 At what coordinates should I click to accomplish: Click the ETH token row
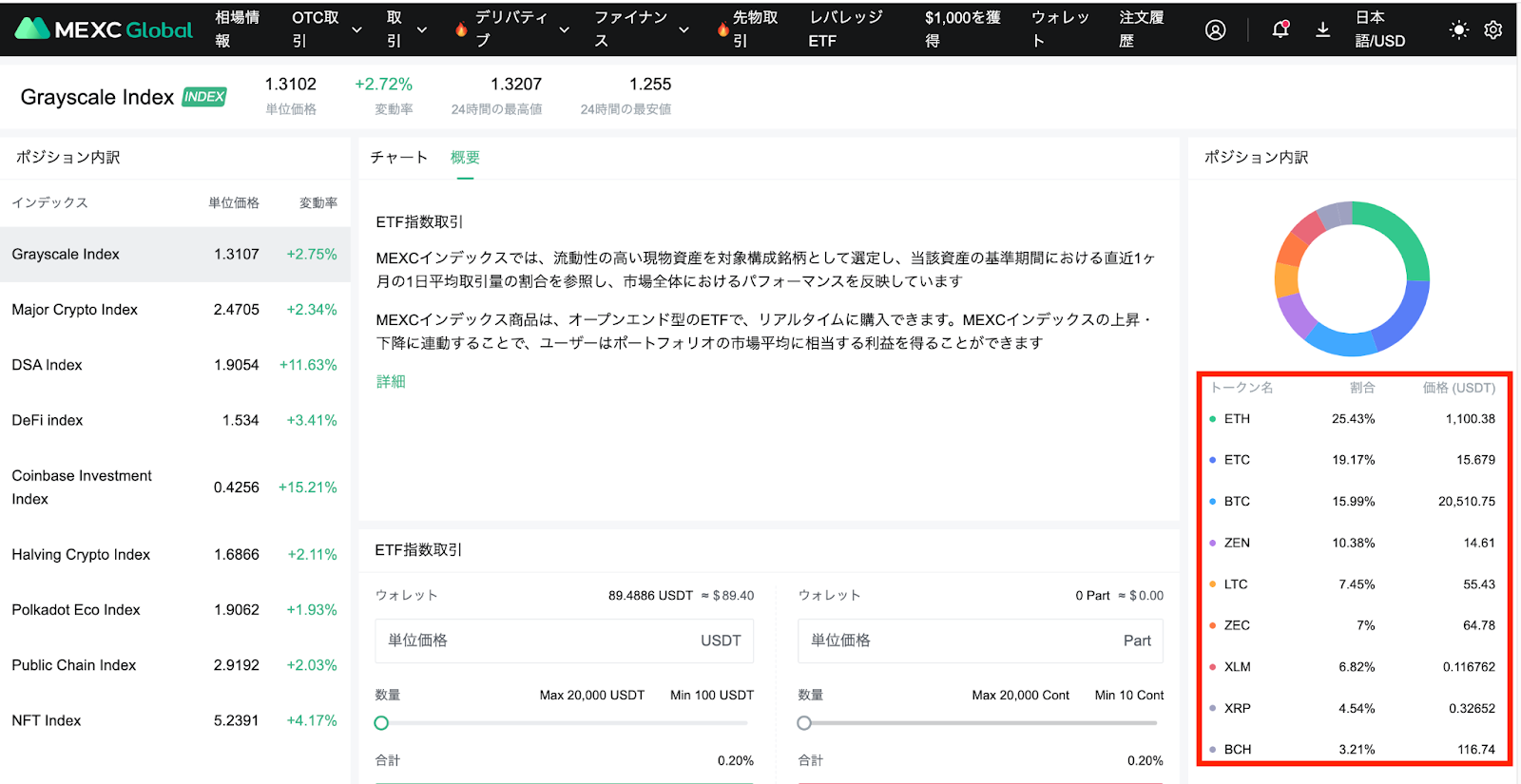(x=1352, y=418)
